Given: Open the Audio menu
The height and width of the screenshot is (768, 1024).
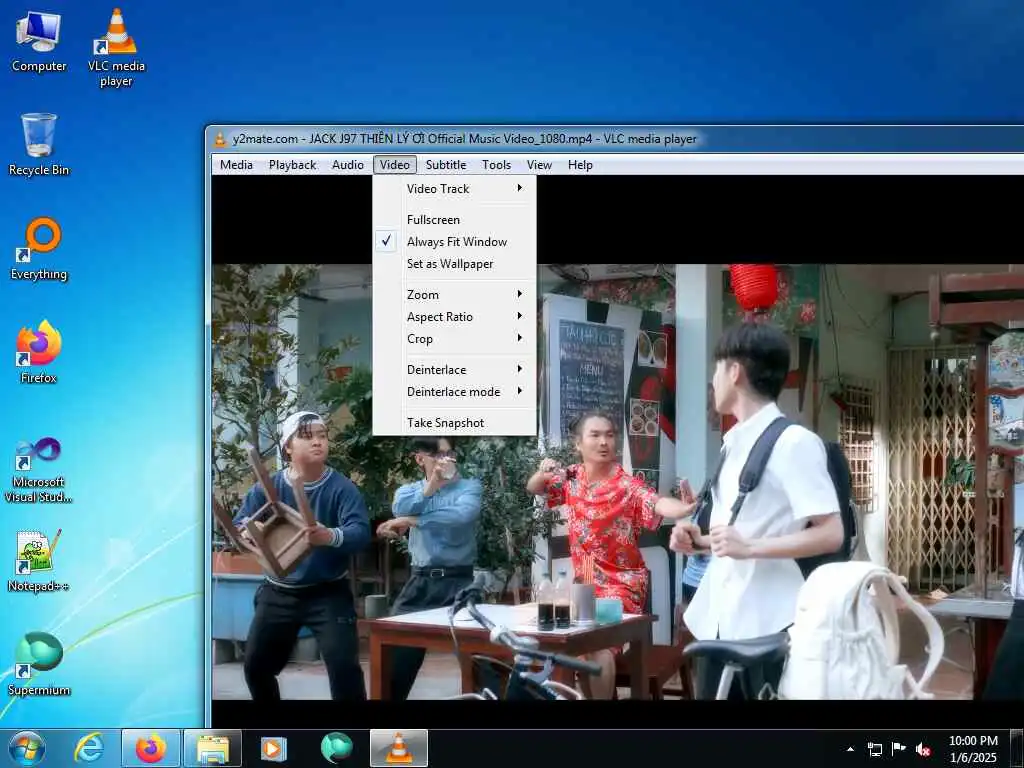Looking at the screenshot, I should point(347,165).
